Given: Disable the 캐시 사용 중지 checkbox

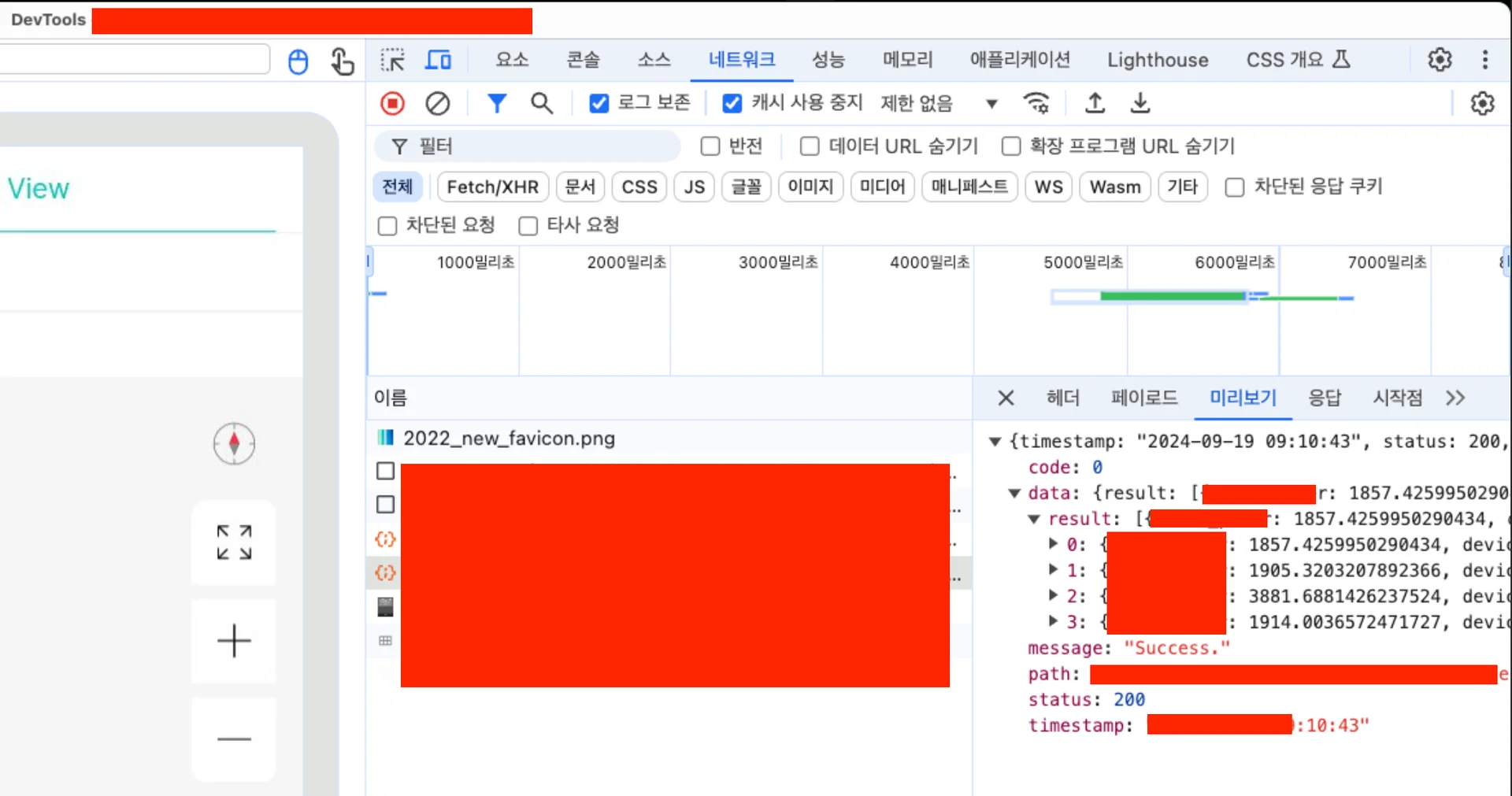Looking at the screenshot, I should point(732,103).
